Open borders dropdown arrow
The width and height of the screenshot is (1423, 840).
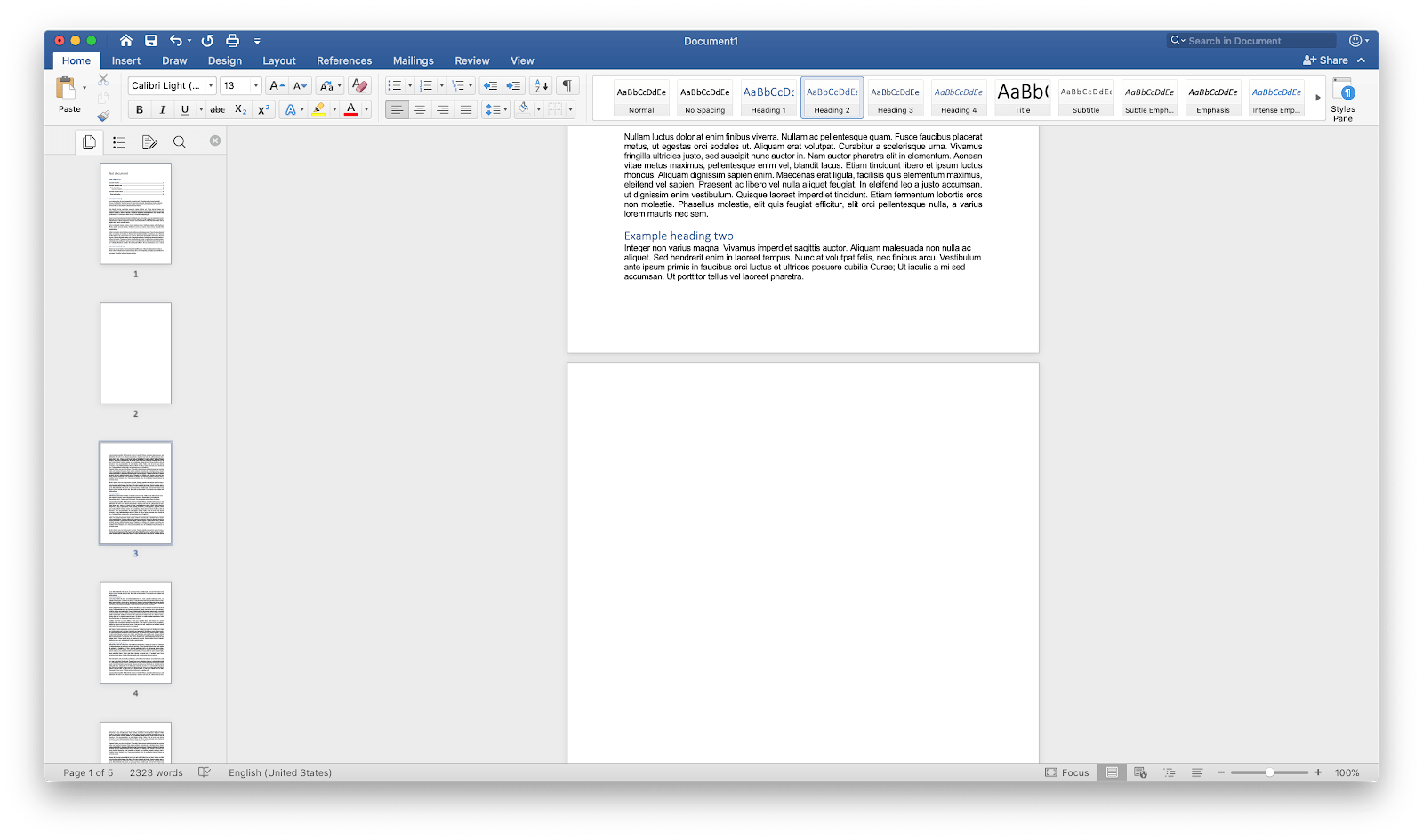pyautogui.click(x=570, y=110)
